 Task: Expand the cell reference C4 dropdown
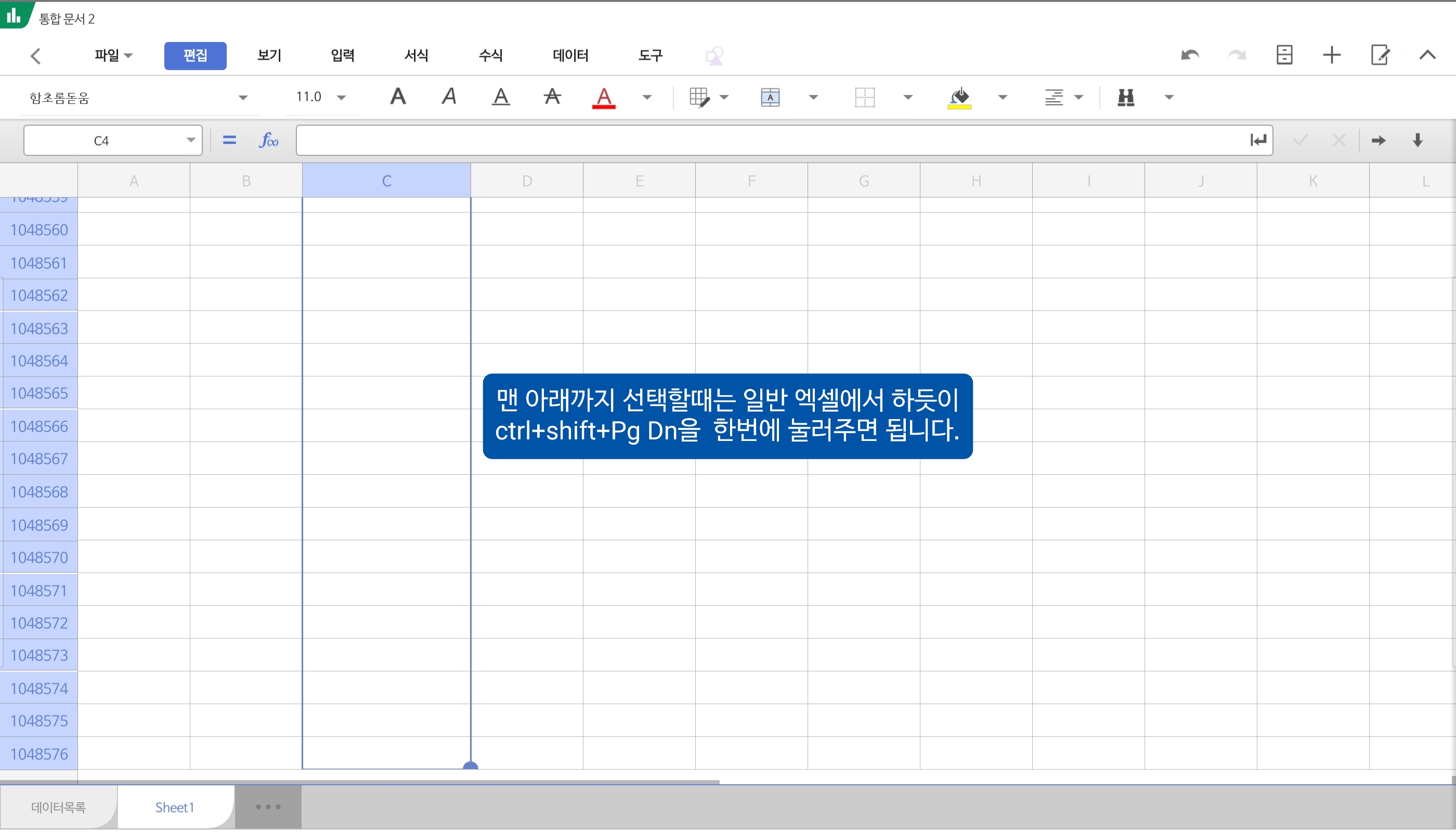(x=191, y=140)
